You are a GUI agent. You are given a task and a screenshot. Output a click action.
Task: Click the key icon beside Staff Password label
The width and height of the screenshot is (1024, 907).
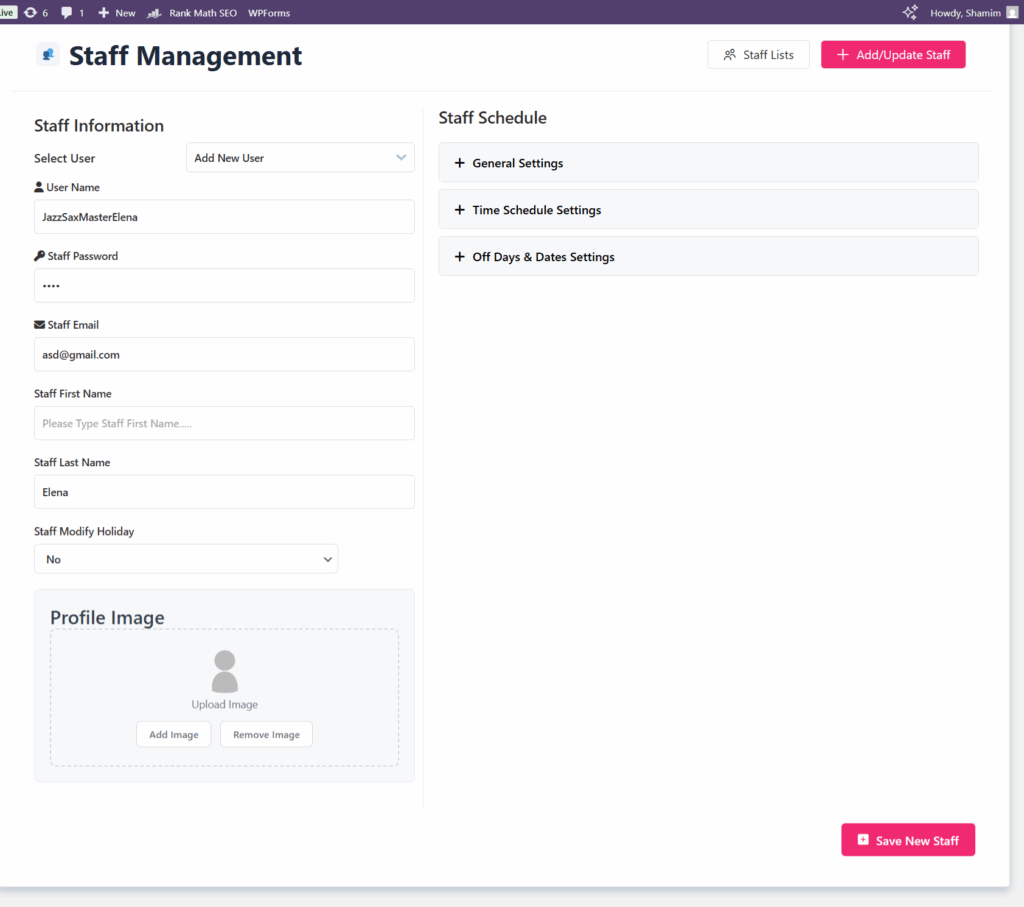[39, 256]
